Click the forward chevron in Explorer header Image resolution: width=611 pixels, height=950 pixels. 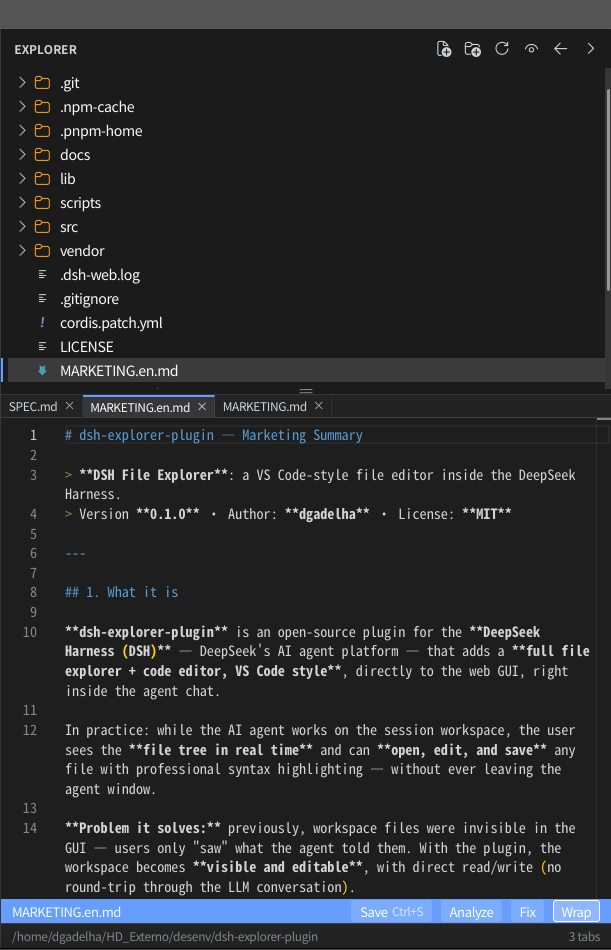(x=590, y=49)
